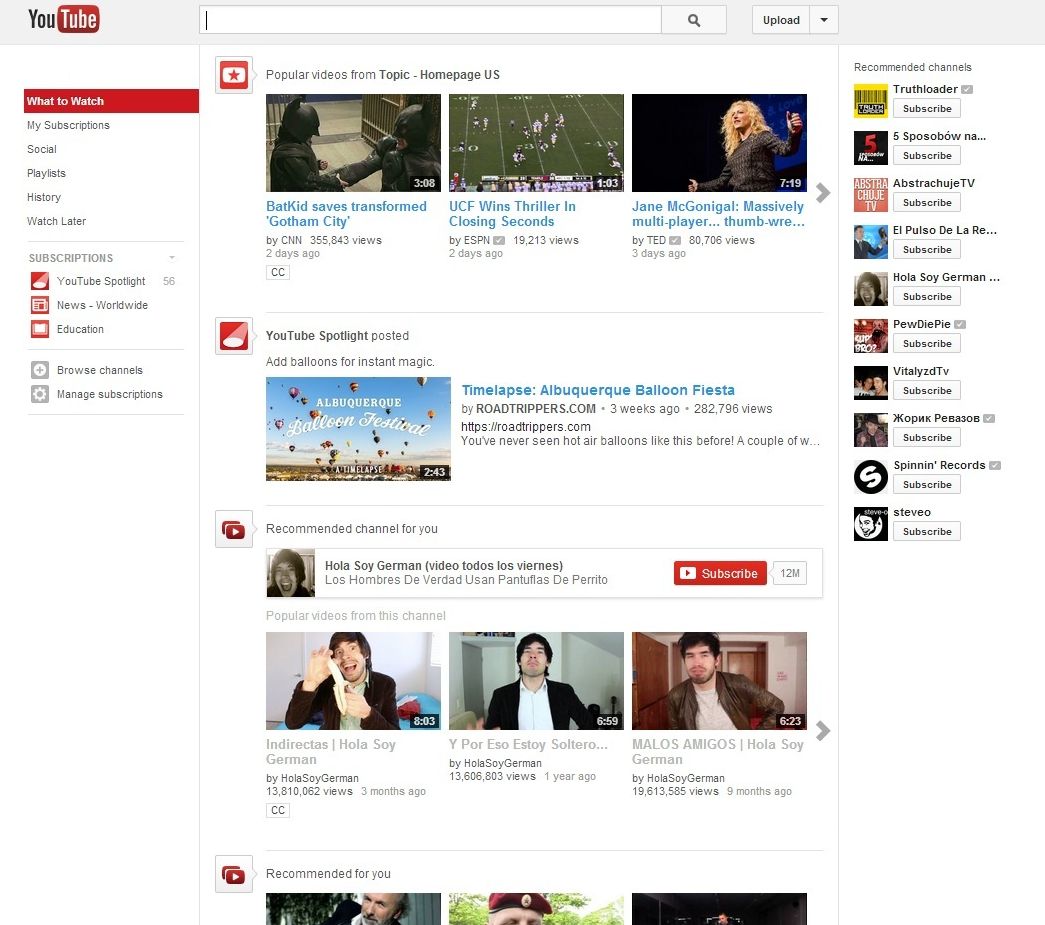Click the Upload button

pyautogui.click(x=781, y=20)
